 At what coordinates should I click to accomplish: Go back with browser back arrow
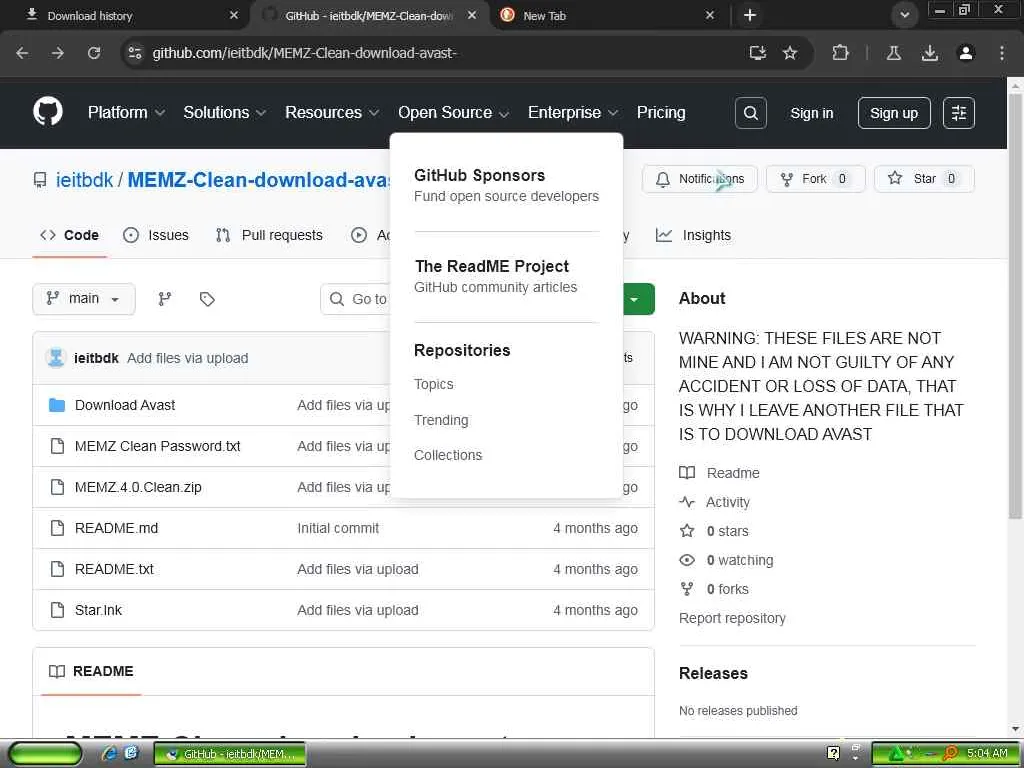(x=22, y=53)
